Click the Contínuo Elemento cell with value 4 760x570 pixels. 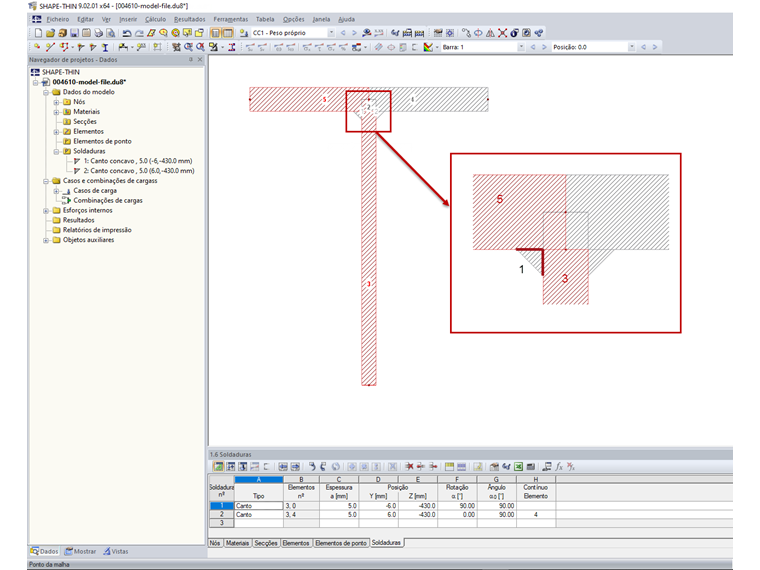(536, 514)
